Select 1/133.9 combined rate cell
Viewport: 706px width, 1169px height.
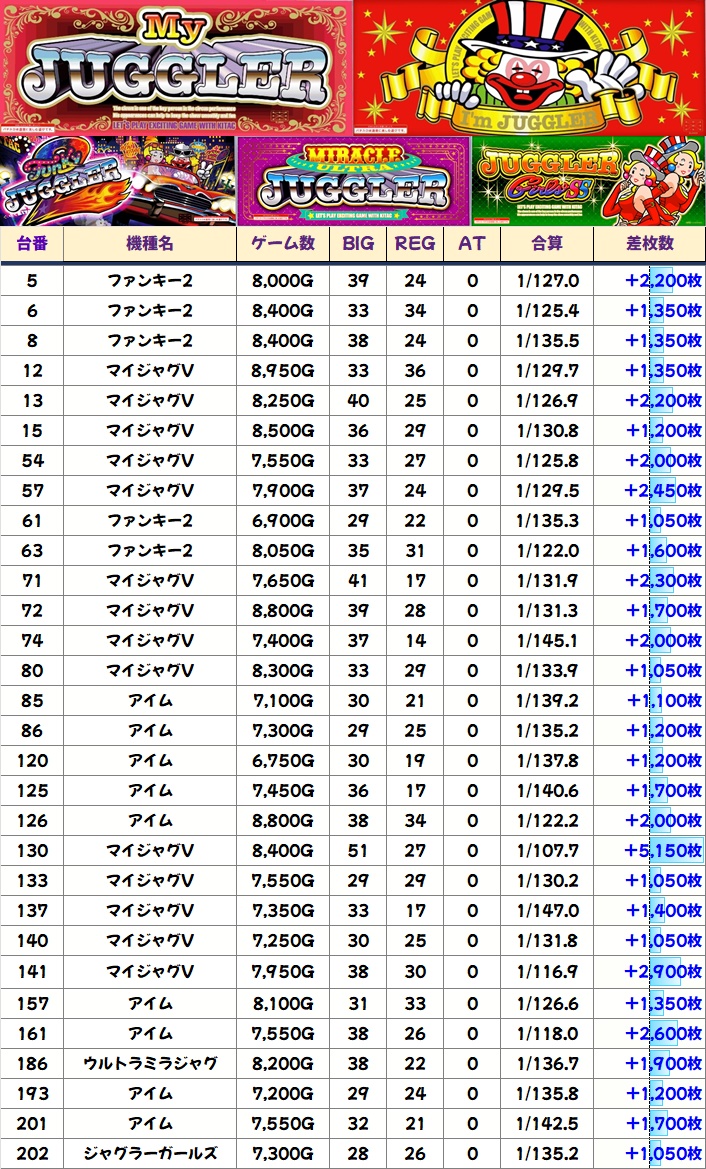[547, 671]
